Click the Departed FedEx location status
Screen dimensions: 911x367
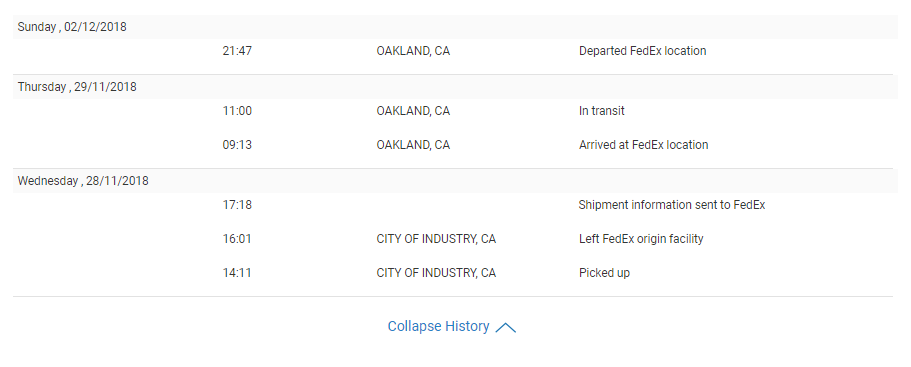pyautogui.click(x=643, y=51)
